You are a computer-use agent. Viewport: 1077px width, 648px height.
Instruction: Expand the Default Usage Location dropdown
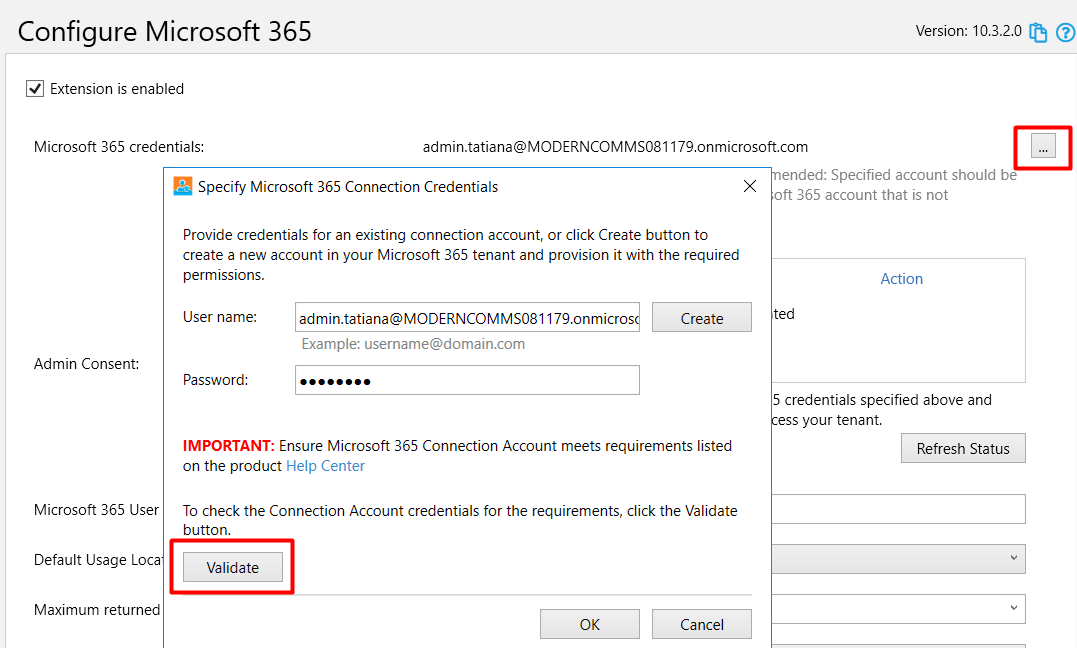coord(898,559)
